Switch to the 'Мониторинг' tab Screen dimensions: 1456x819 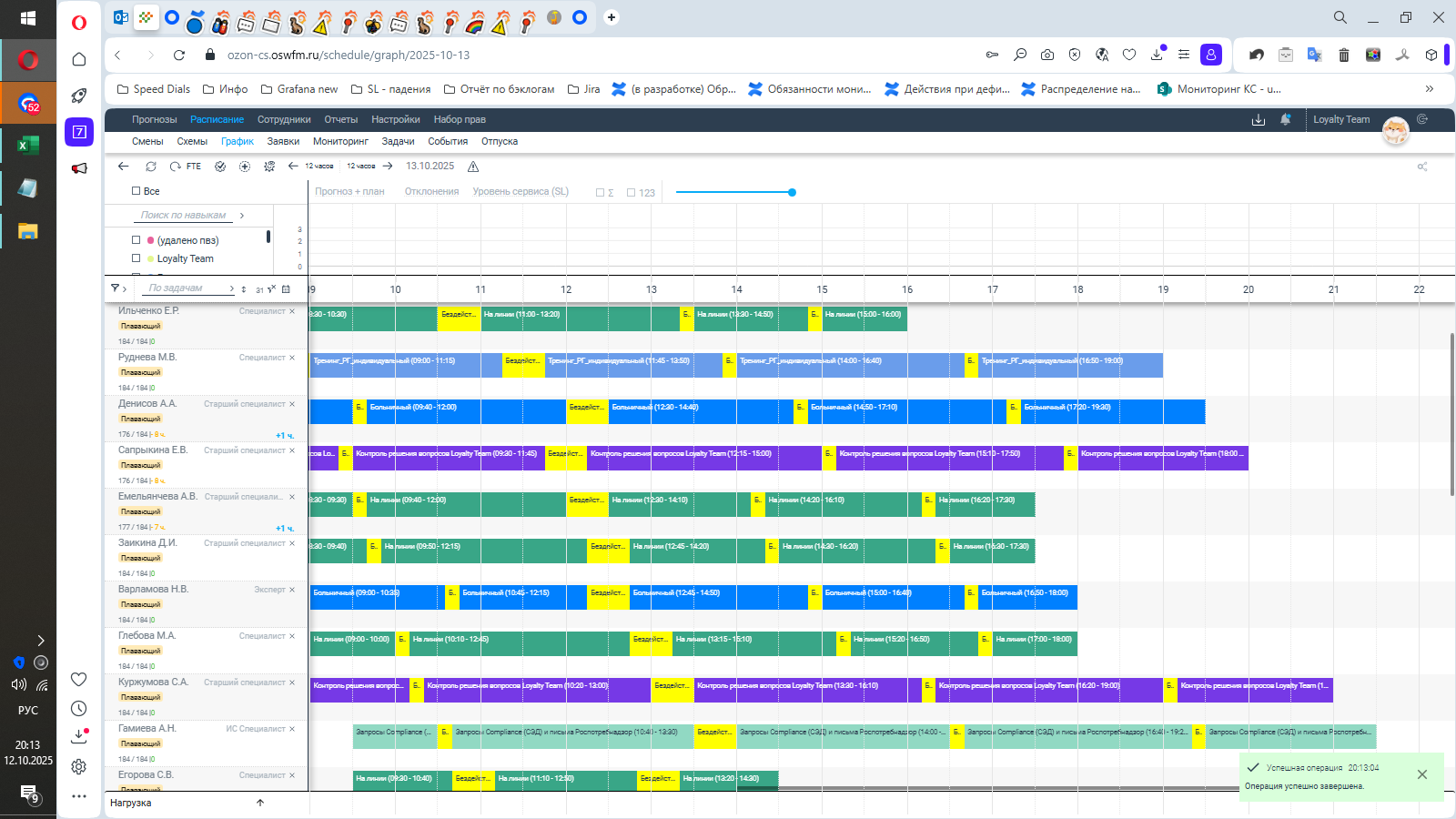[340, 141]
